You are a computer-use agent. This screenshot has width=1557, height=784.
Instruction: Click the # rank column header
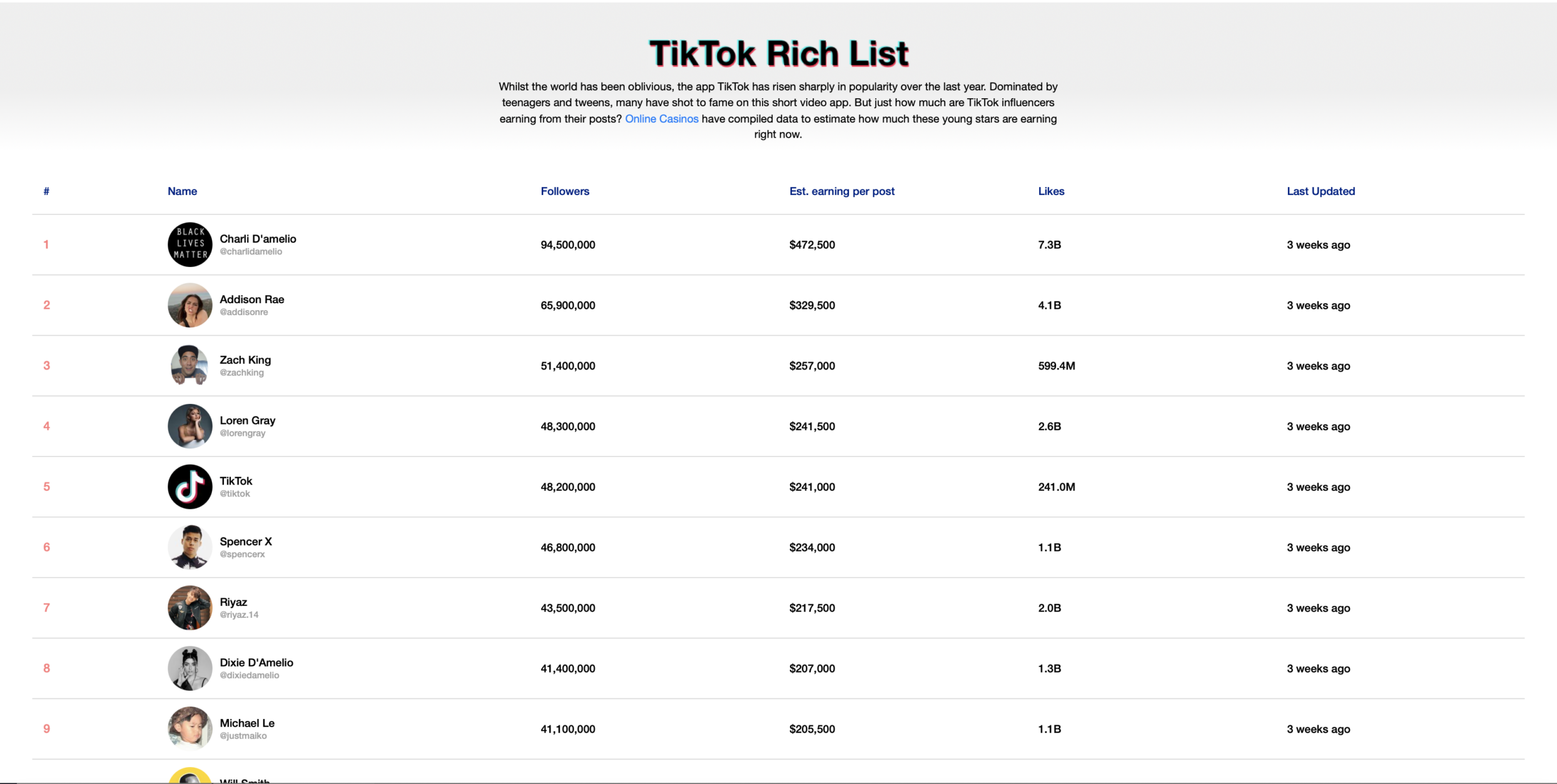tap(46, 191)
